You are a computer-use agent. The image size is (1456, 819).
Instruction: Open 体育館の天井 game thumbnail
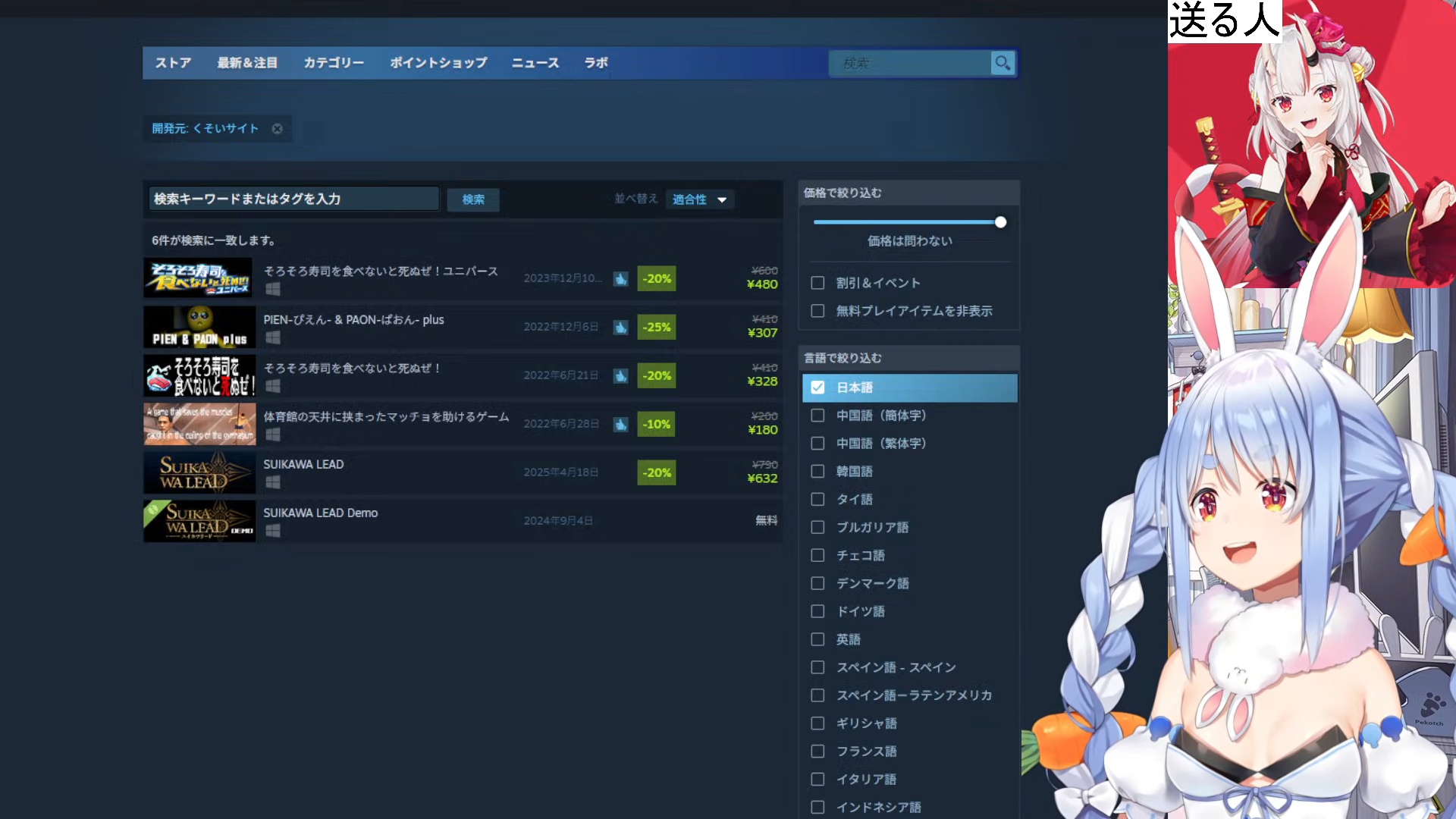(x=199, y=424)
